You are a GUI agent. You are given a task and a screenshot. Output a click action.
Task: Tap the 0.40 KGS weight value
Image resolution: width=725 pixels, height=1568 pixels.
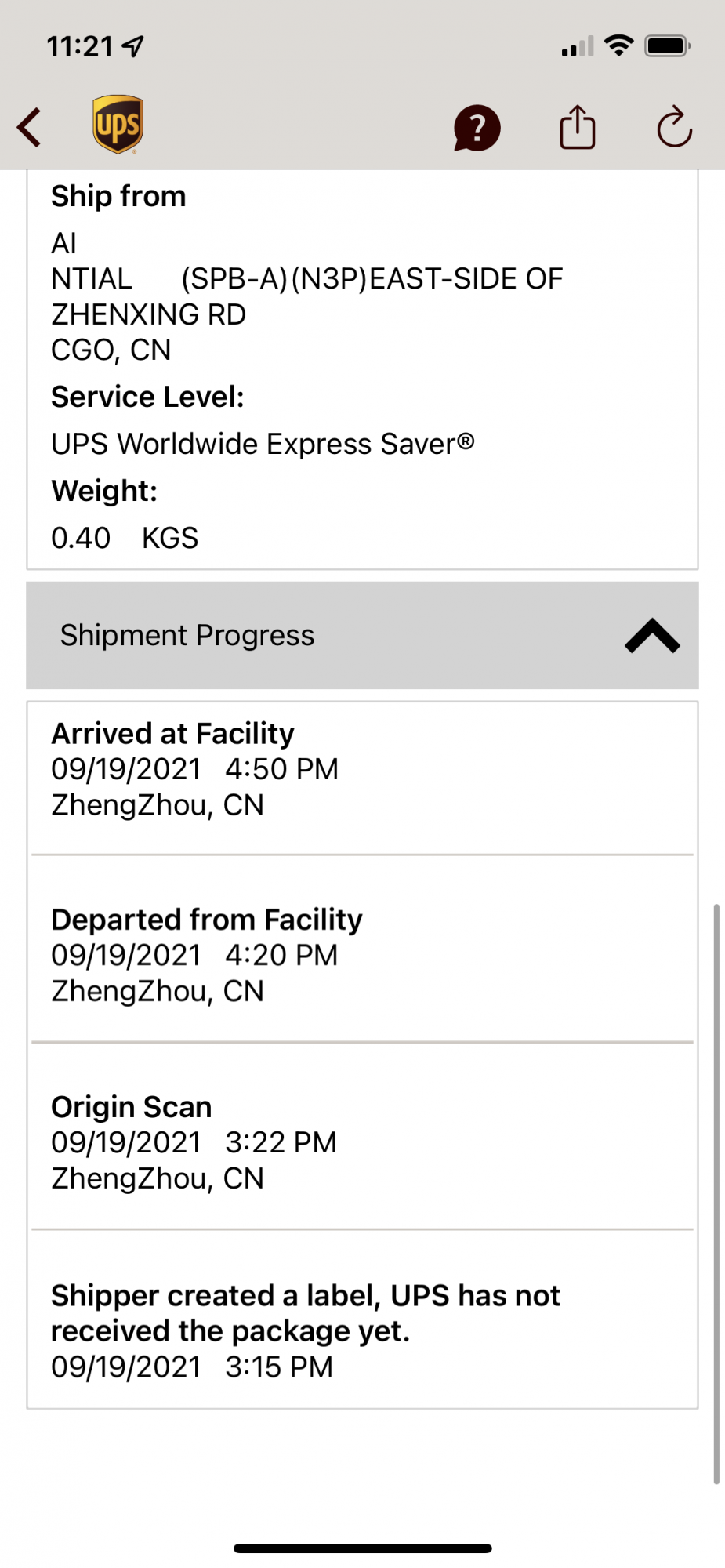point(125,538)
